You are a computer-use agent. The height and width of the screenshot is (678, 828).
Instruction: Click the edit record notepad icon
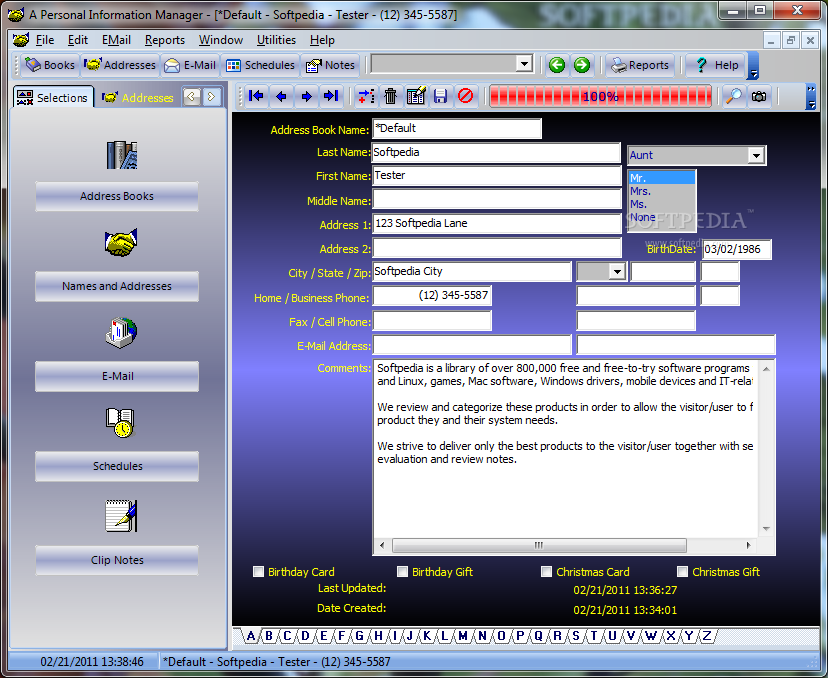click(x=416, y=96)
